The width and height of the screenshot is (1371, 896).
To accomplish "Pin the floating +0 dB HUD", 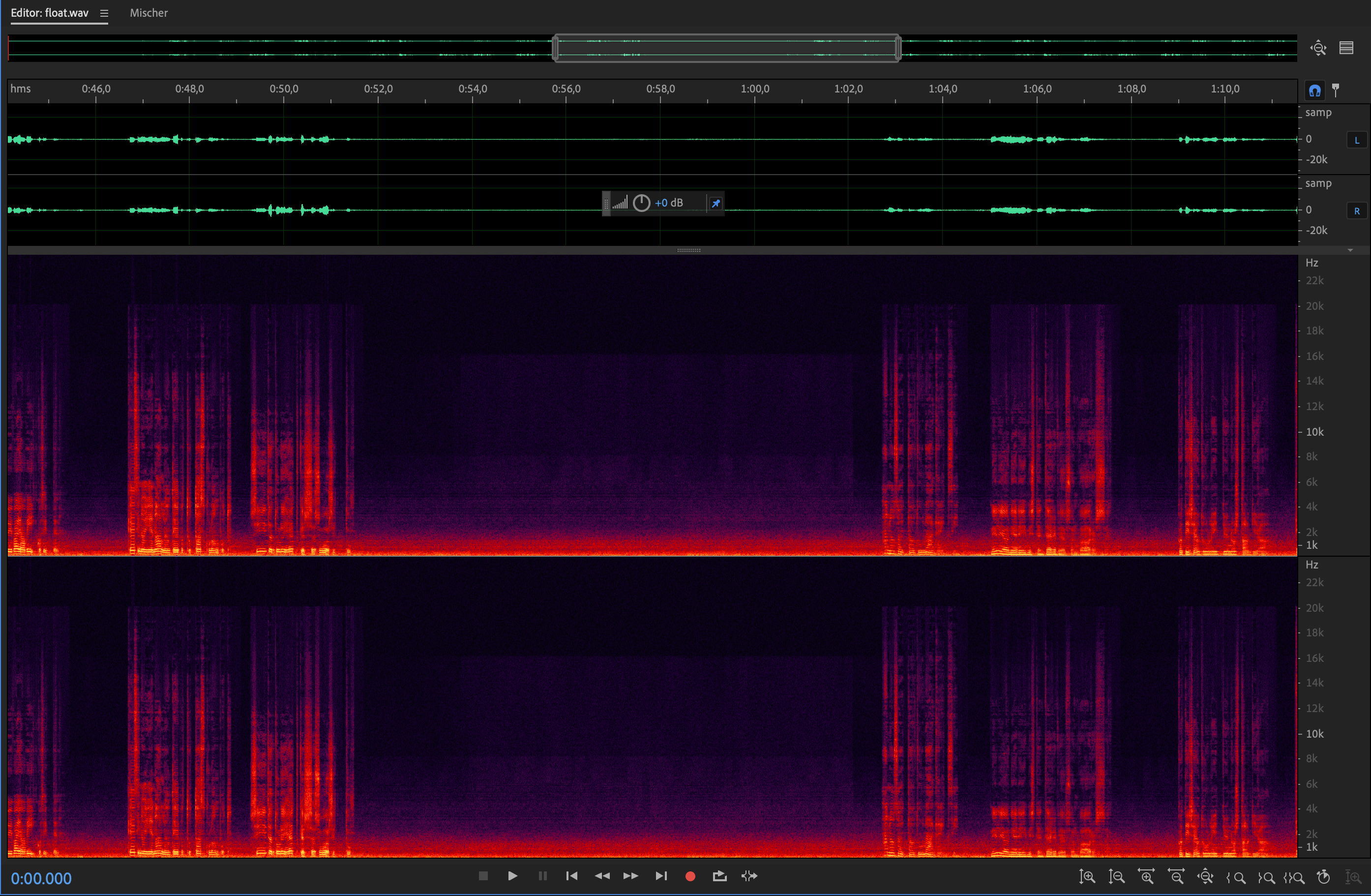I will [715, 203].
